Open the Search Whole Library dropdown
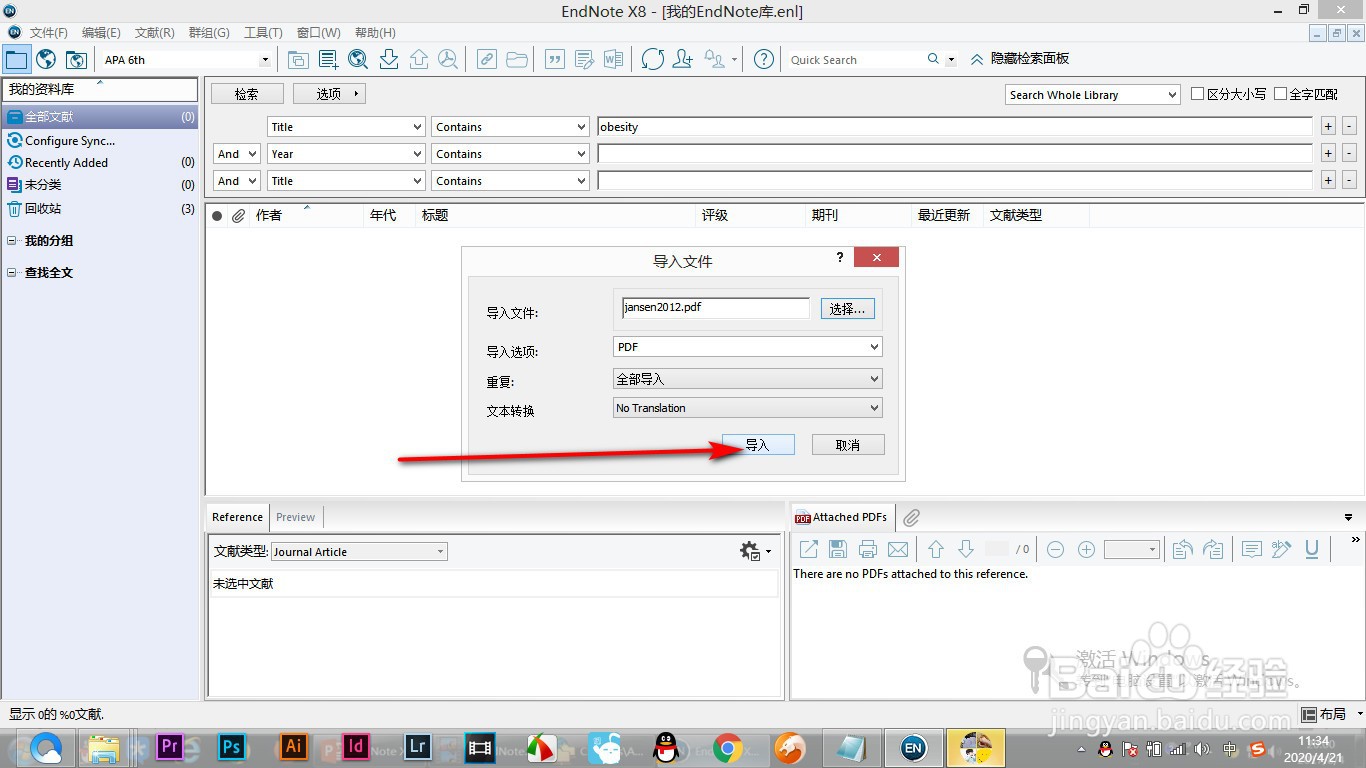This screenshot has height=768, width=1366. (x=1093, y=94)
